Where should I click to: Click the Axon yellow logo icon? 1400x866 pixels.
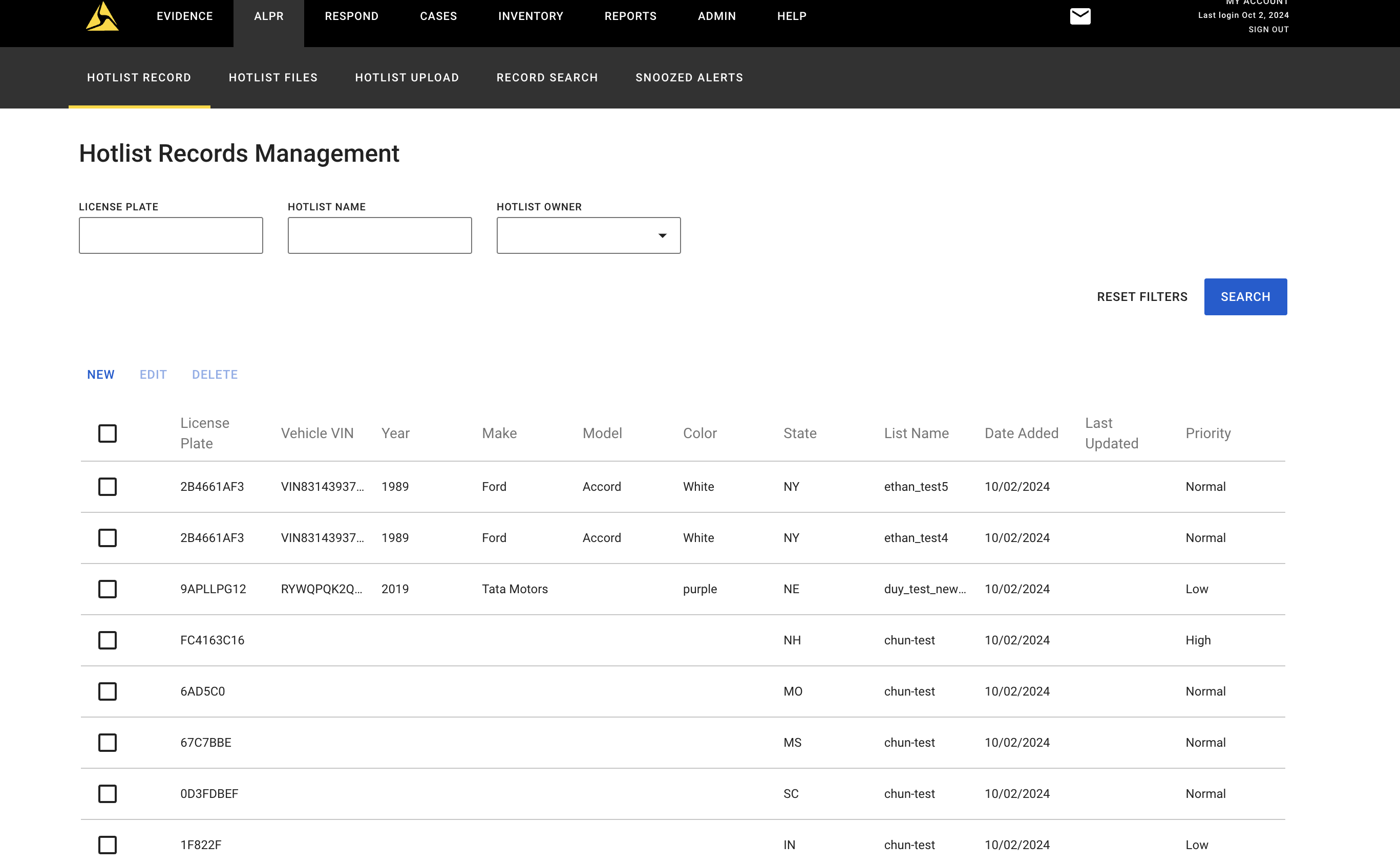coord(102,16)
